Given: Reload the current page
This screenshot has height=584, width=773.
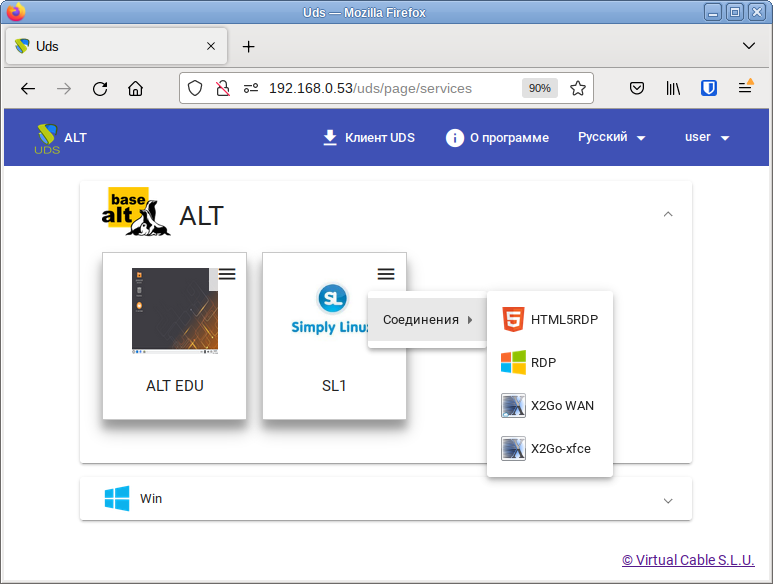Looking at the screenshot, I should coord(100,89).
